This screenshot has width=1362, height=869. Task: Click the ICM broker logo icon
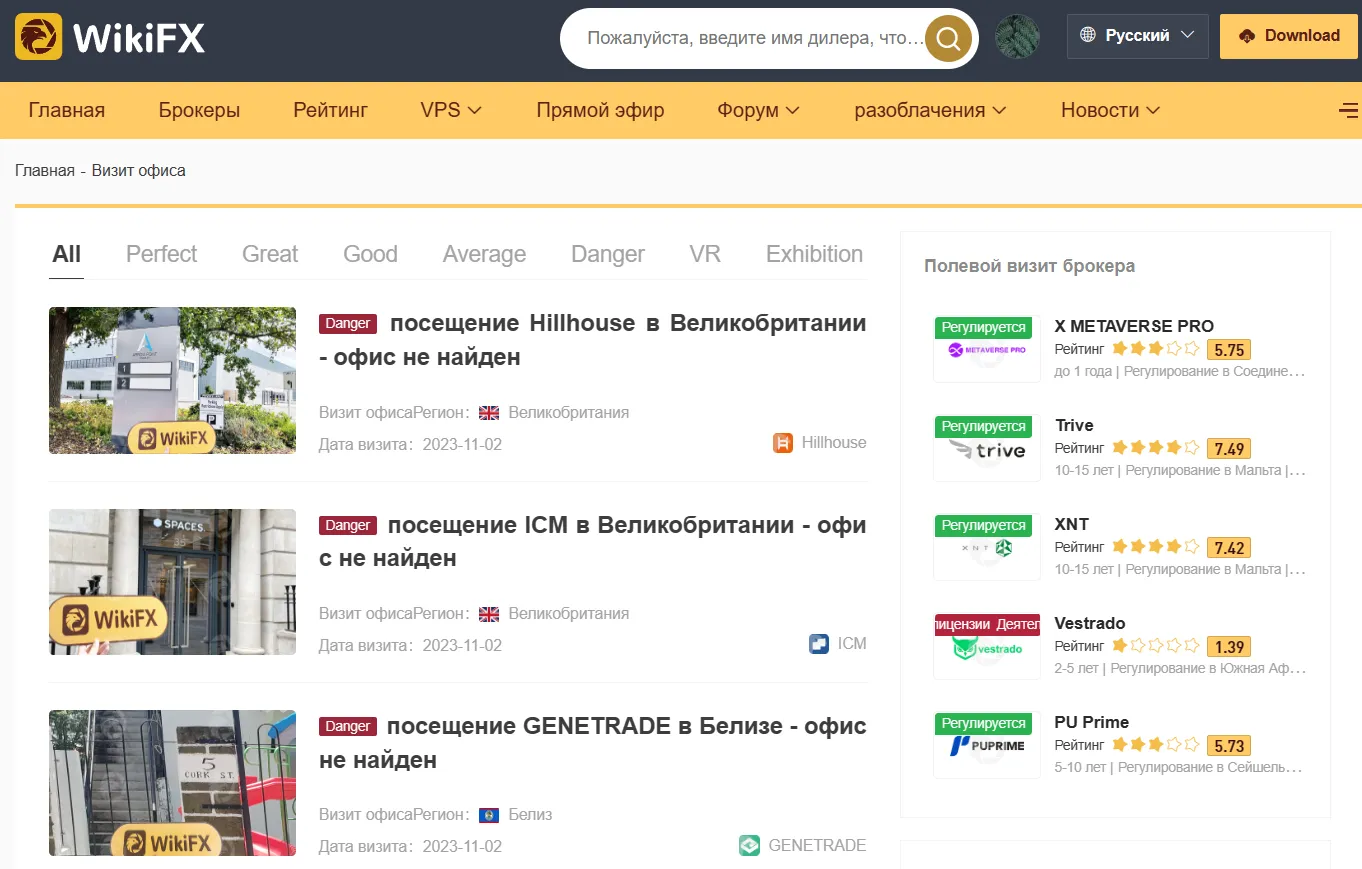point(819,643)
